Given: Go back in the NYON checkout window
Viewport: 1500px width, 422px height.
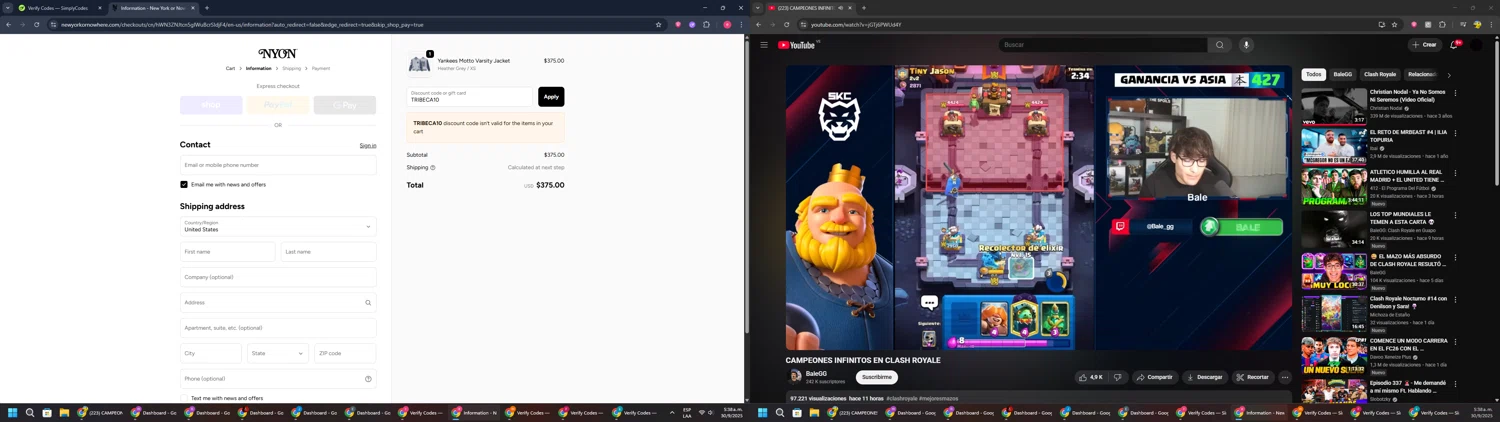Looking at the screenshot, I should pyautogui.click(x=9, y=25).
